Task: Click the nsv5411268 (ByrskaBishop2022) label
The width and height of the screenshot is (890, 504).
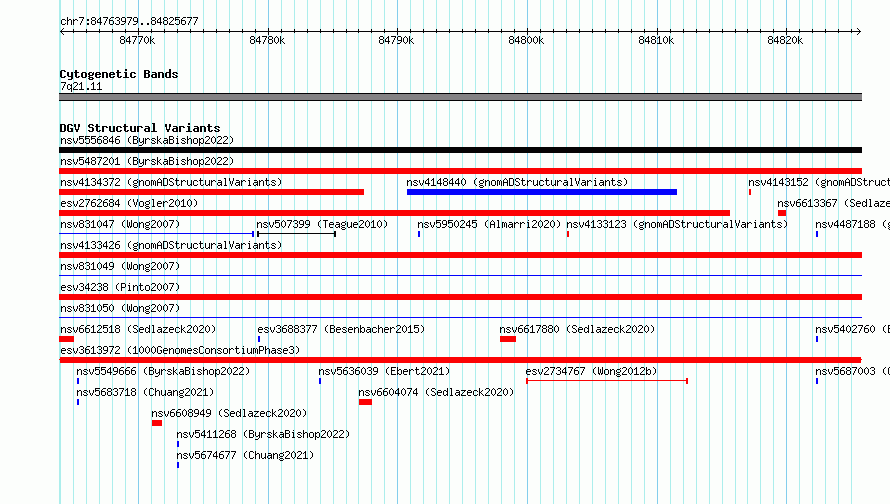Action: tap(263, 434)
